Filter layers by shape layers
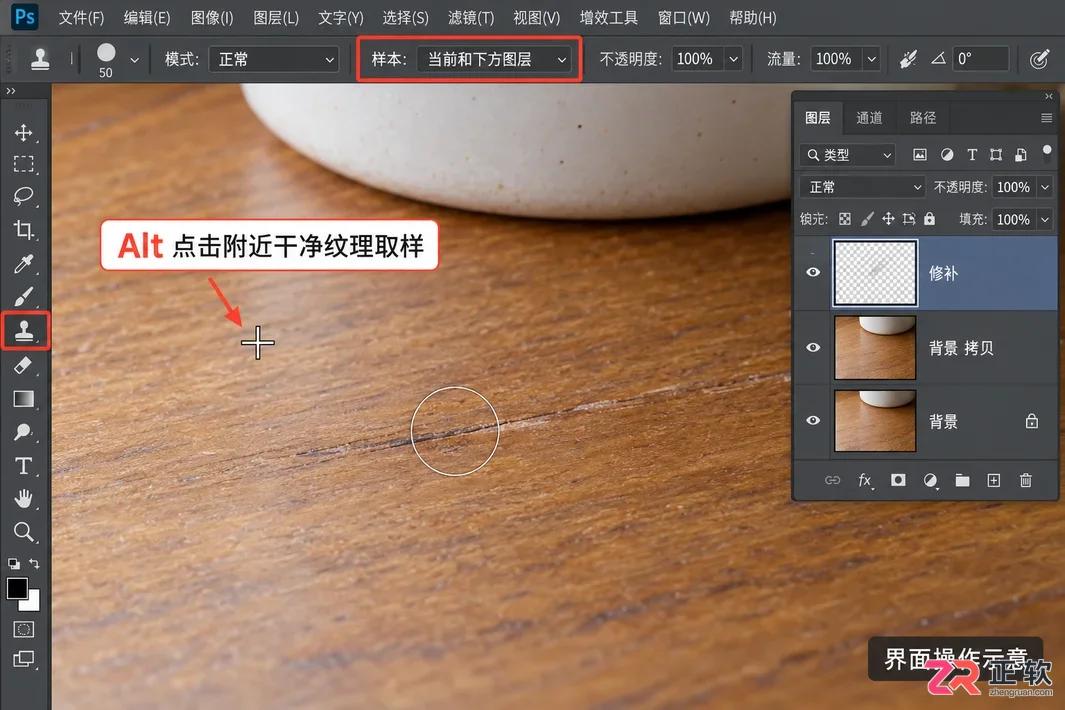 tap(996, 155)
